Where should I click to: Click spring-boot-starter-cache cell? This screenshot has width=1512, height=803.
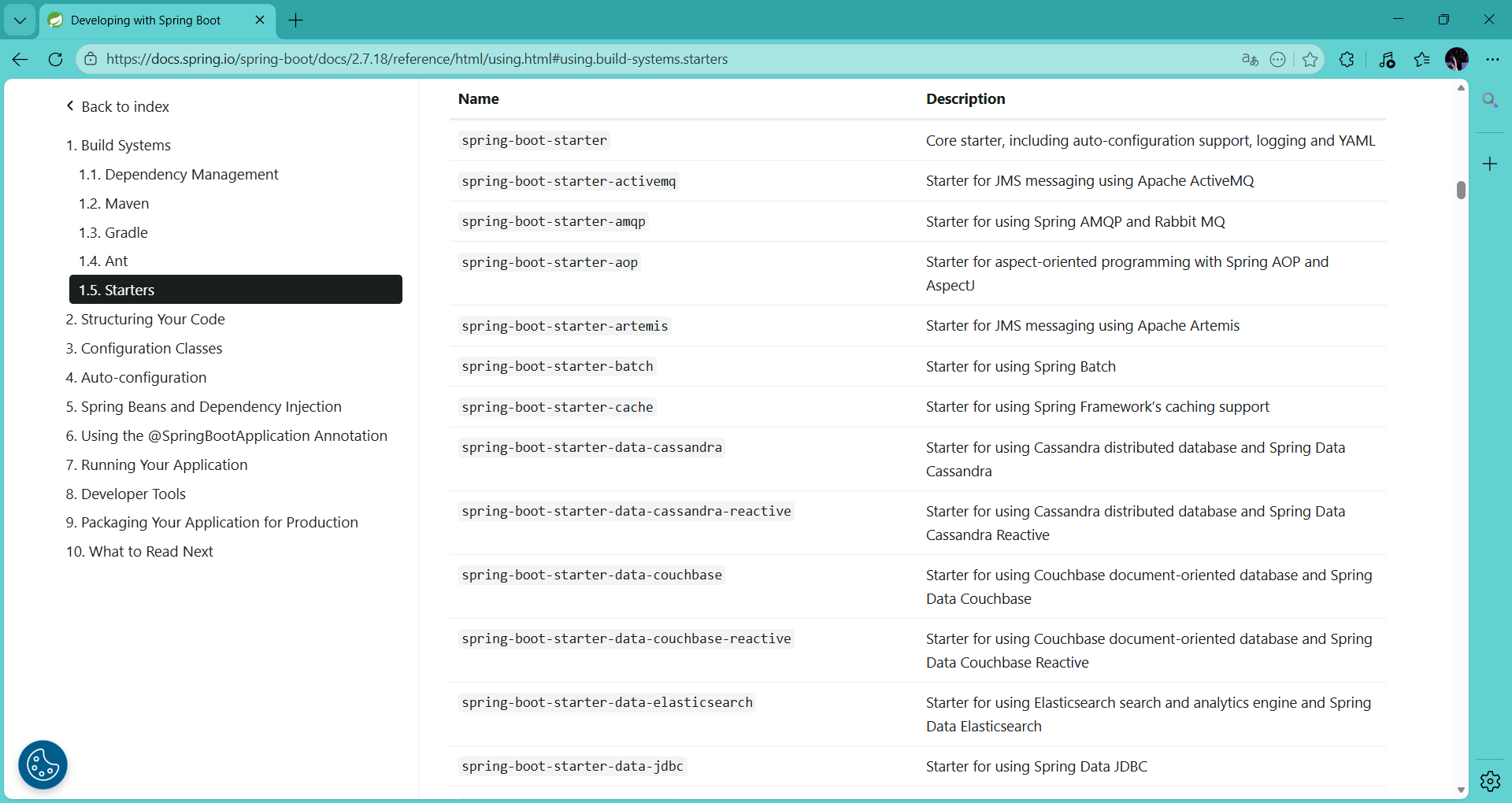point(558,407)
